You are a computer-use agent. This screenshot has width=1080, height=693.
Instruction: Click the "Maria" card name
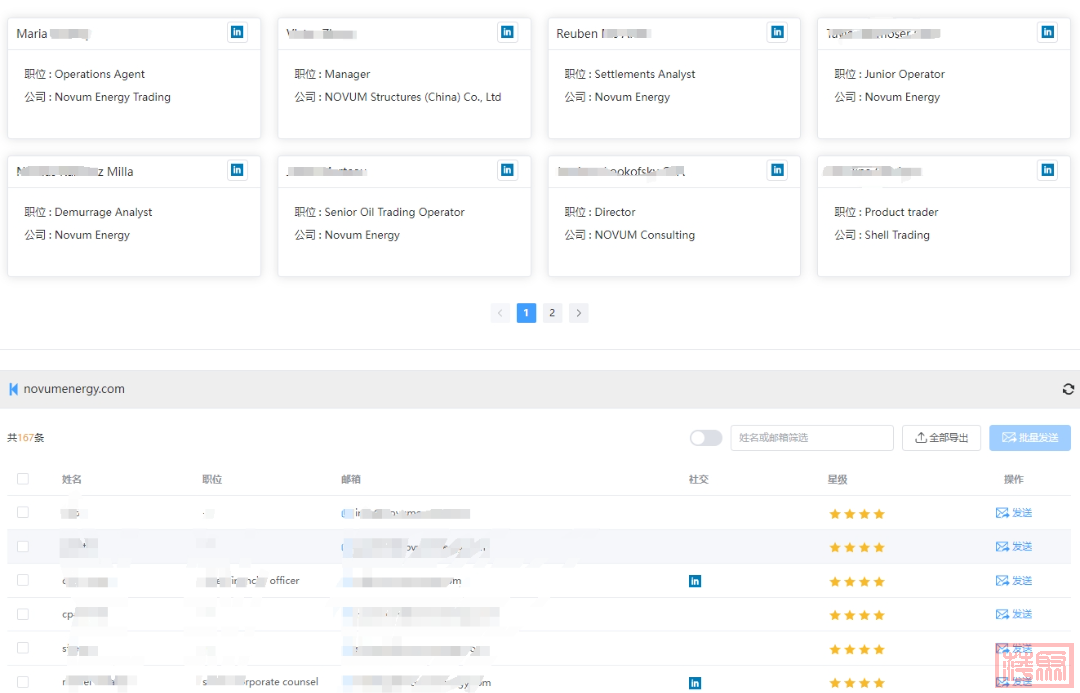coord(32,34)
